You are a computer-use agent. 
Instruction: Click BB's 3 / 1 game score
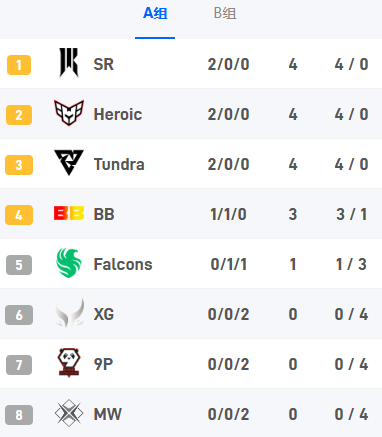pyautogui.click(x=351, y=214)
